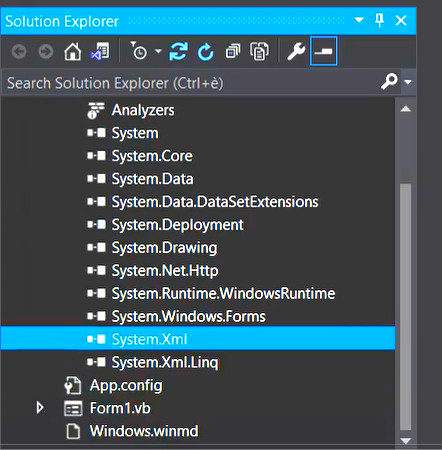Toggle the Preview Selected Items button
The image size is (442, 450).
coord(323,51)
